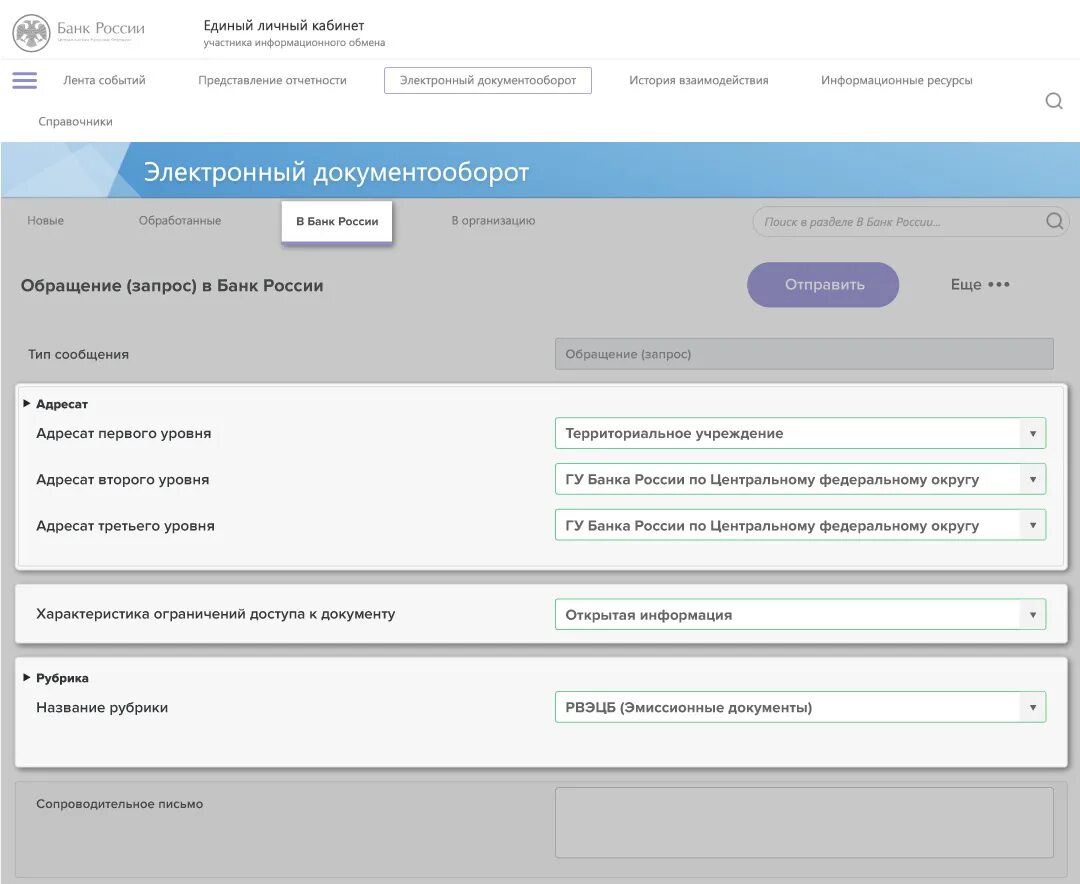Click the Сопроводительное письмо label
Screen dimensions: 1080x884
pos(119,804)
